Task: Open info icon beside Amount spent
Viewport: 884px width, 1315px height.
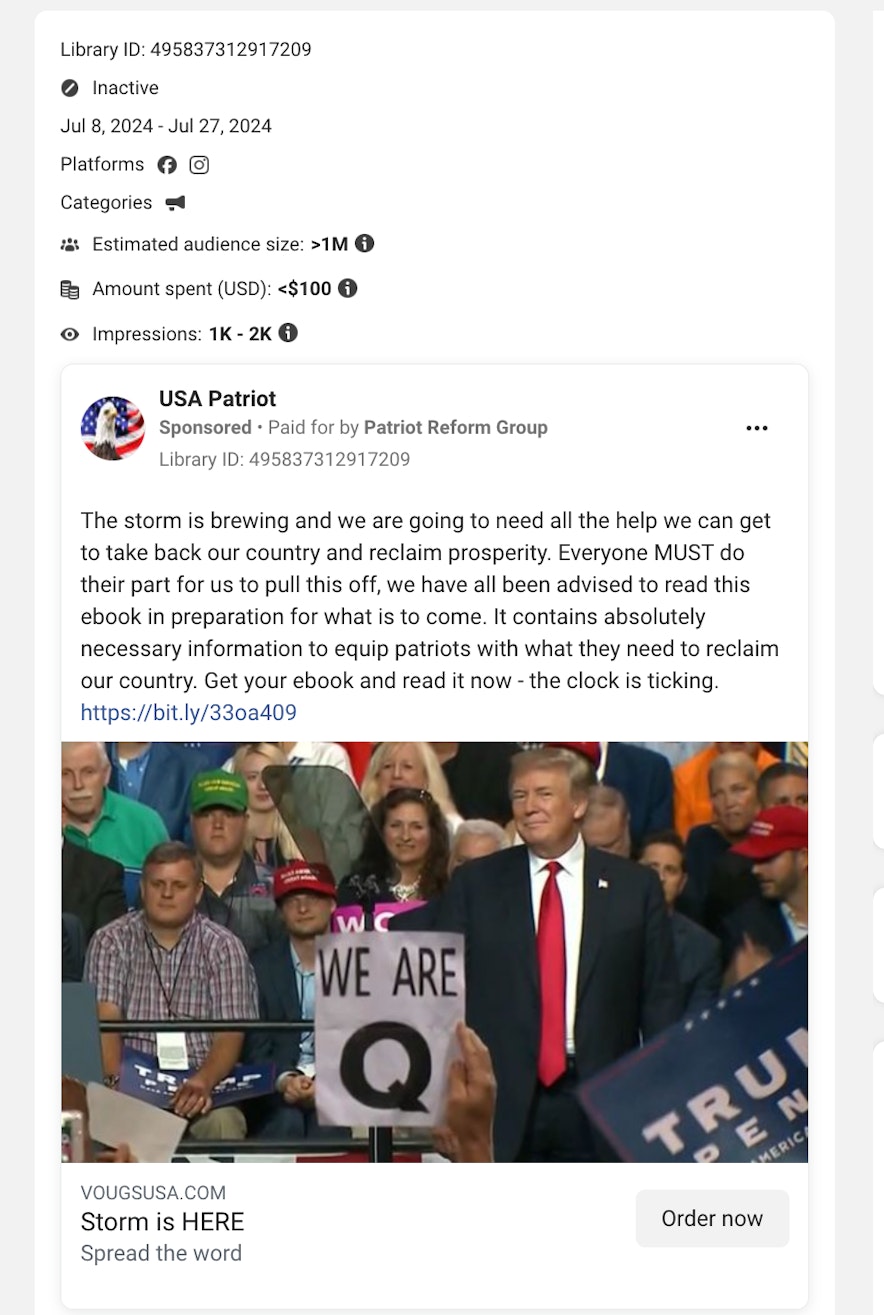Action: click(x=347, y=288)
